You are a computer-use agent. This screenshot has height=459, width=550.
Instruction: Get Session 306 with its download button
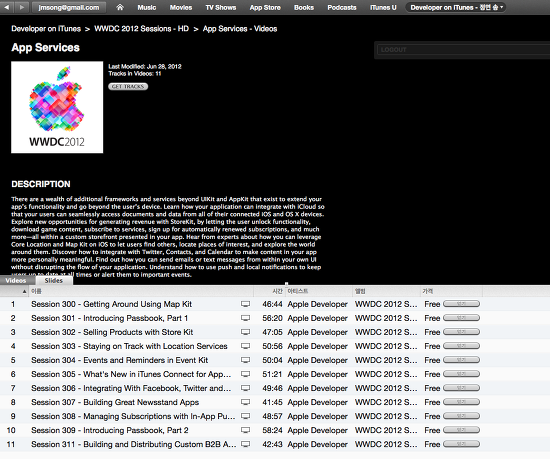pyautogui.click(x=461, y=388)
